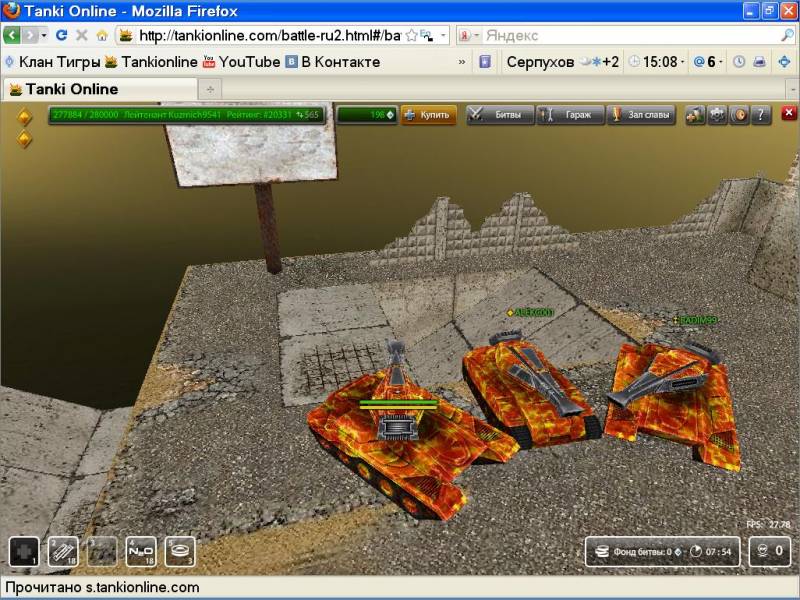Image resolution: width=800 pixels, height=600 pixels.
Task: Activate supply slot 3
Action: click(x=102, y=552)
